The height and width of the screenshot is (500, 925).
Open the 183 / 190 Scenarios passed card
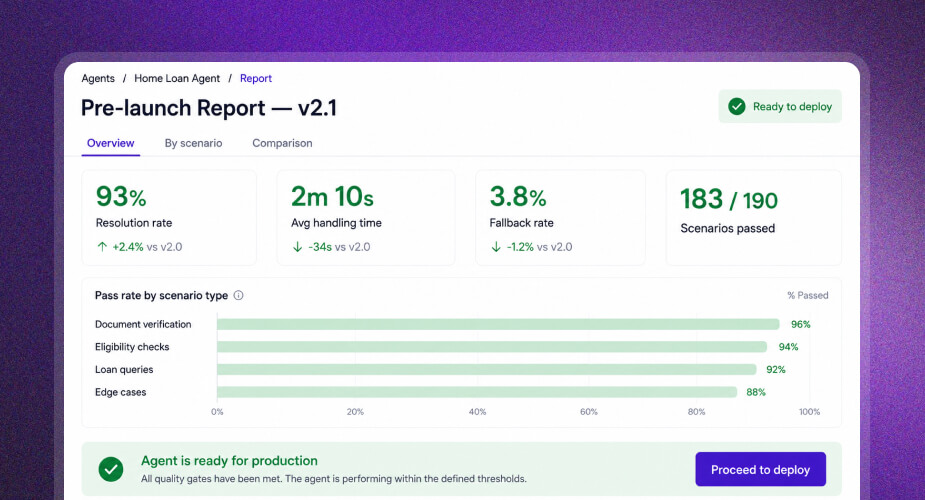pyautogui.click(x=753, y=218)
